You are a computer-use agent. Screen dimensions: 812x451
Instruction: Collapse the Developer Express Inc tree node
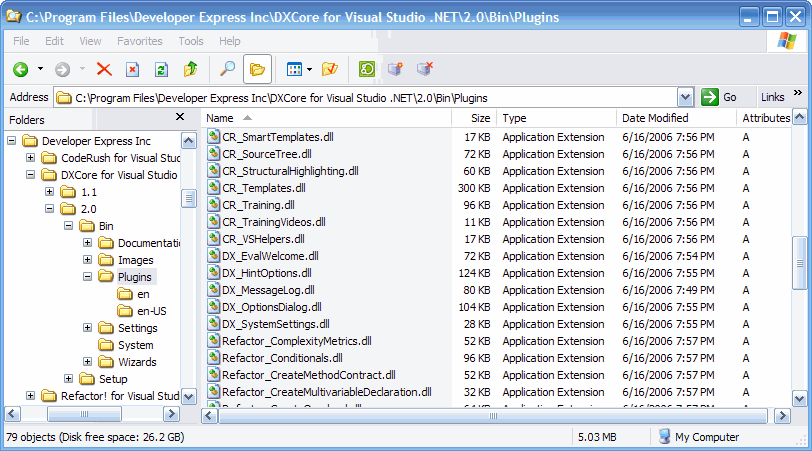(12, 140)
